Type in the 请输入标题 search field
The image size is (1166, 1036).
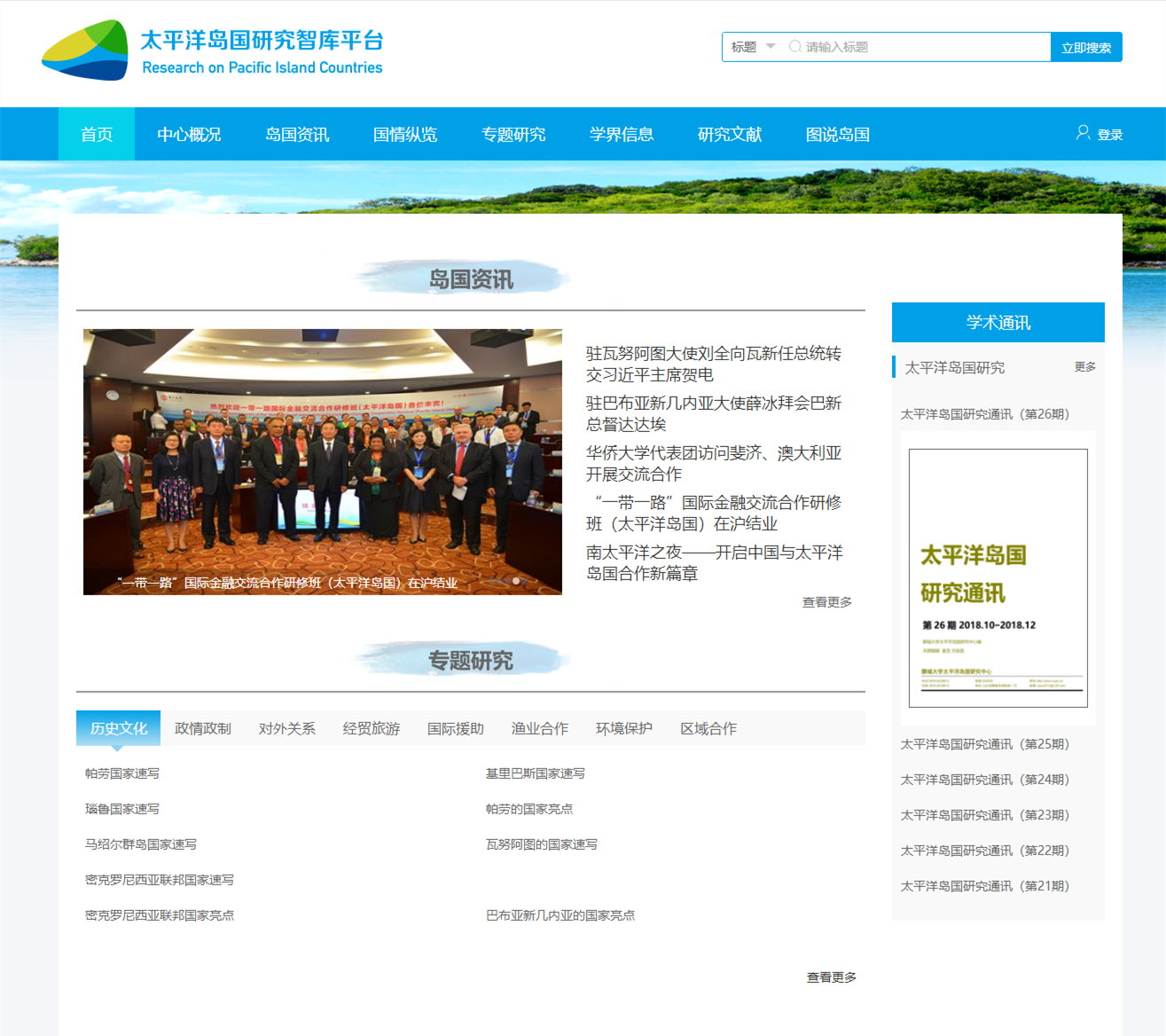pyautogui.click(x=922, y=47)
